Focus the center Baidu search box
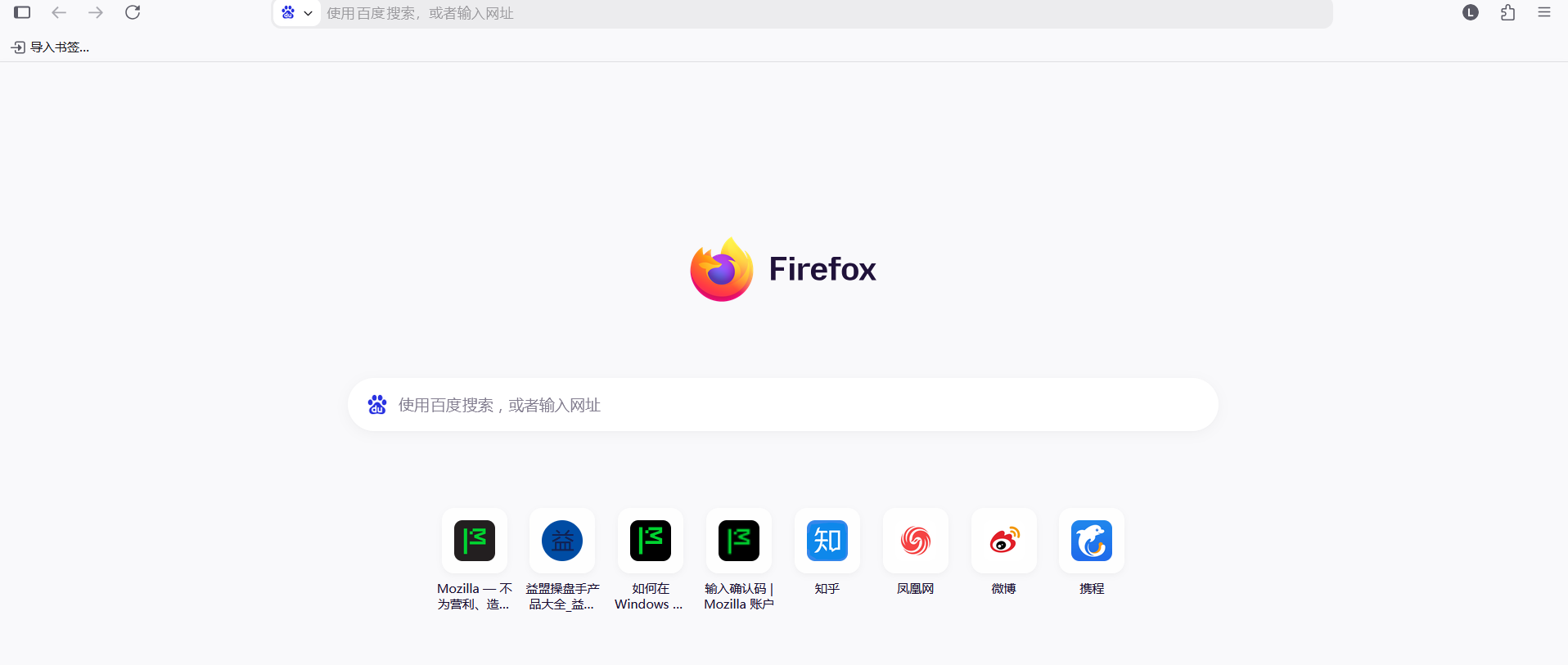1568x665 pixels. 783,405
